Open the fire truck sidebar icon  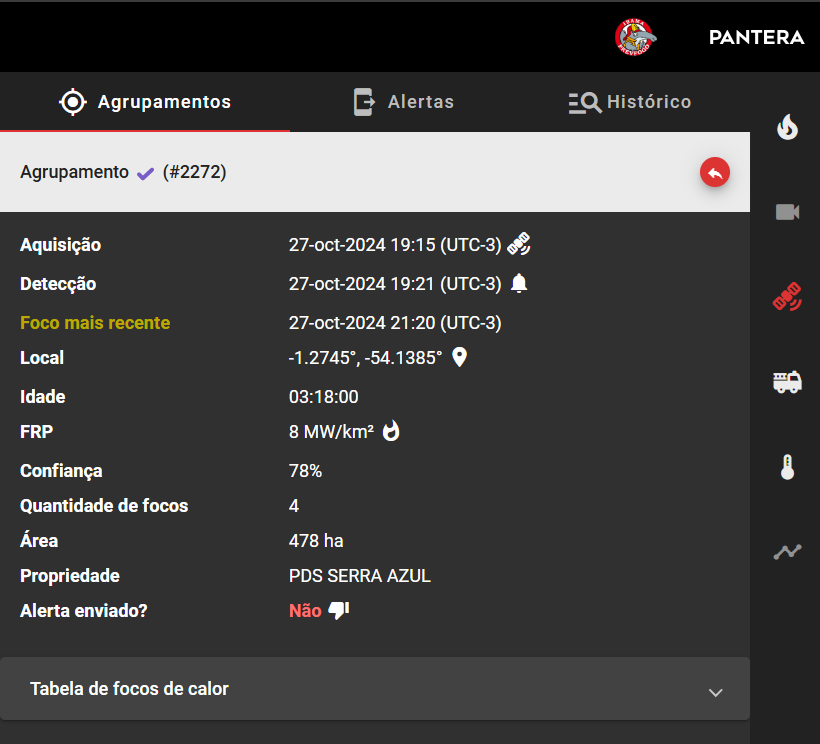tap(787, 382)
